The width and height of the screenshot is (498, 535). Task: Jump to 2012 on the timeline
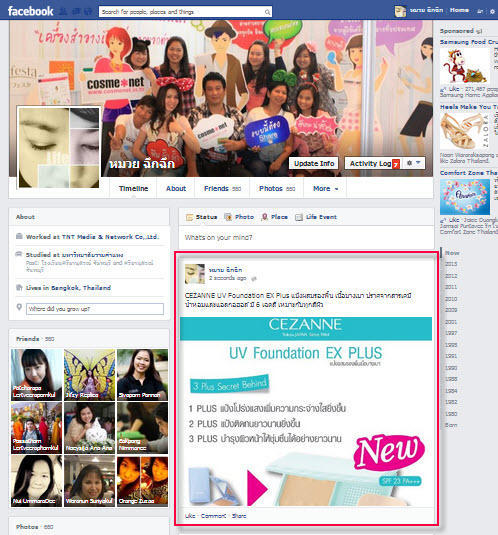pos(451,275)
